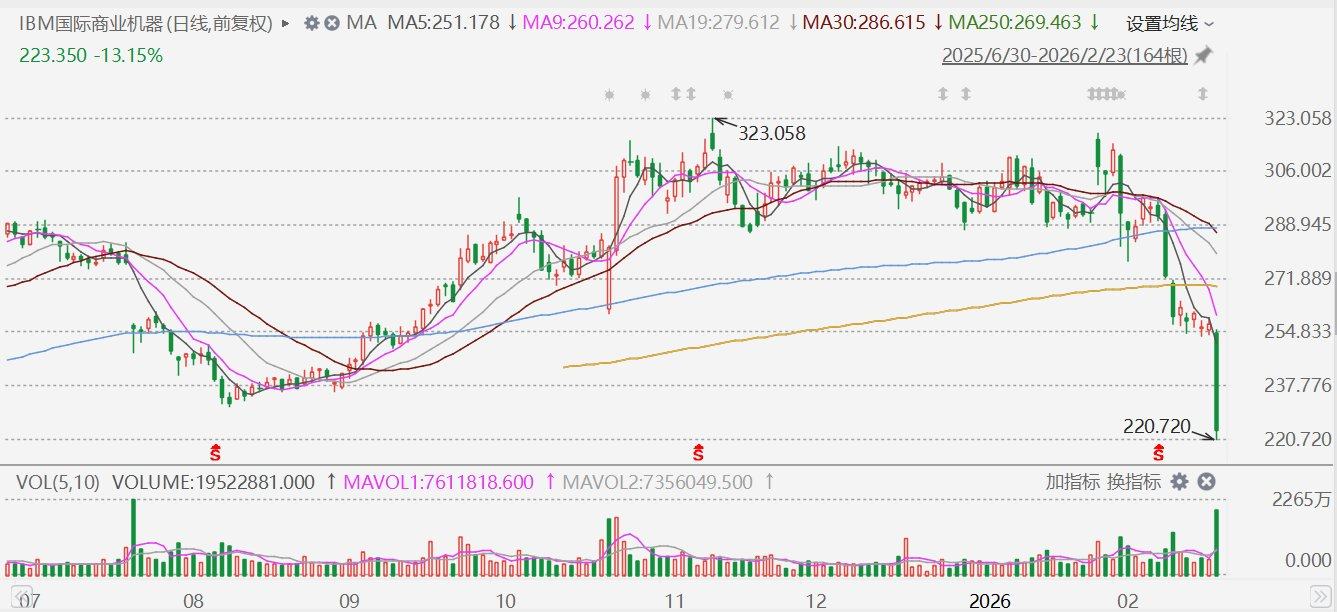Toggle the MA5:251.178 moving average label

click(443, 22)
